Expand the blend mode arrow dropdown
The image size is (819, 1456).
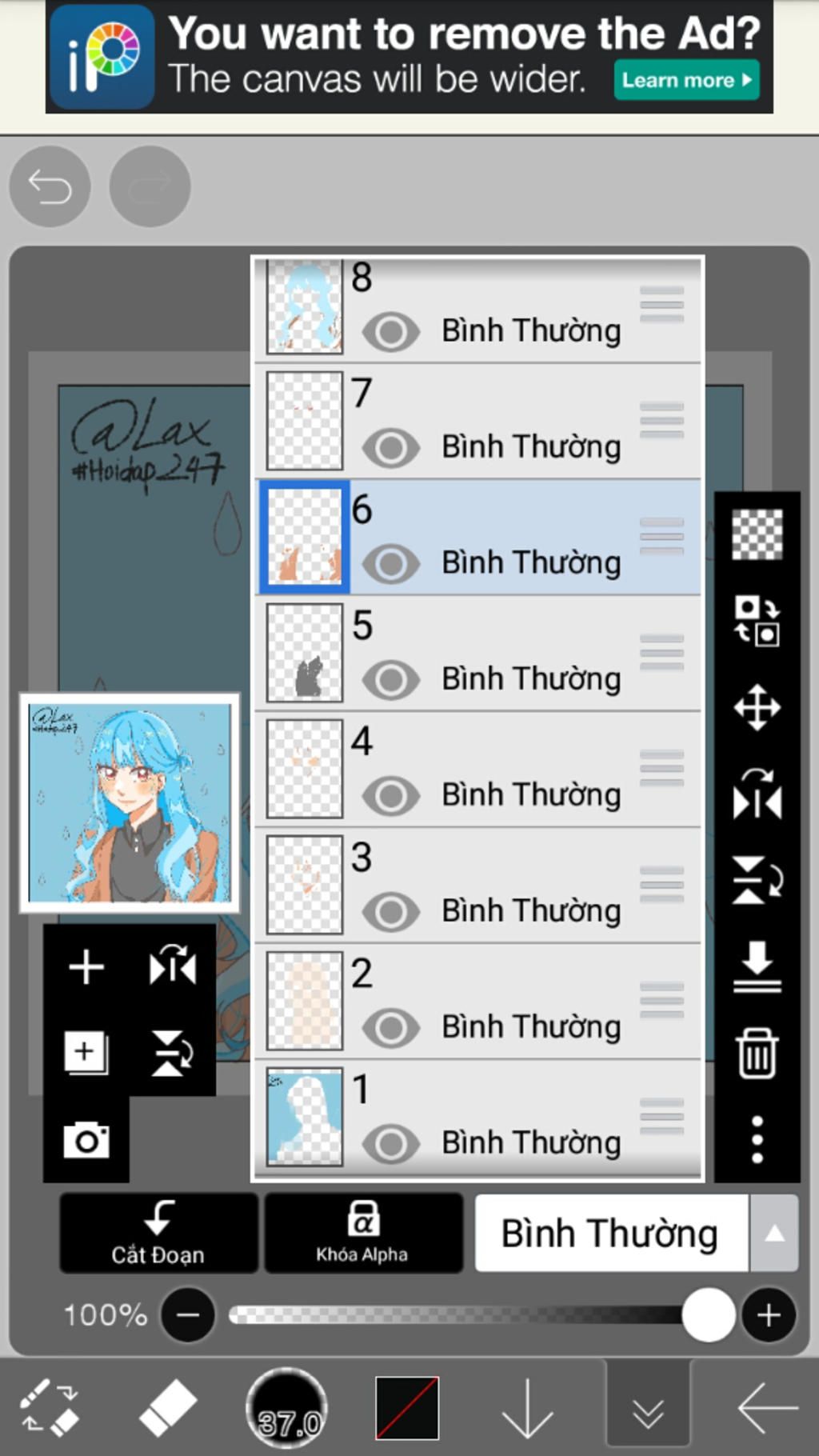773,1234
